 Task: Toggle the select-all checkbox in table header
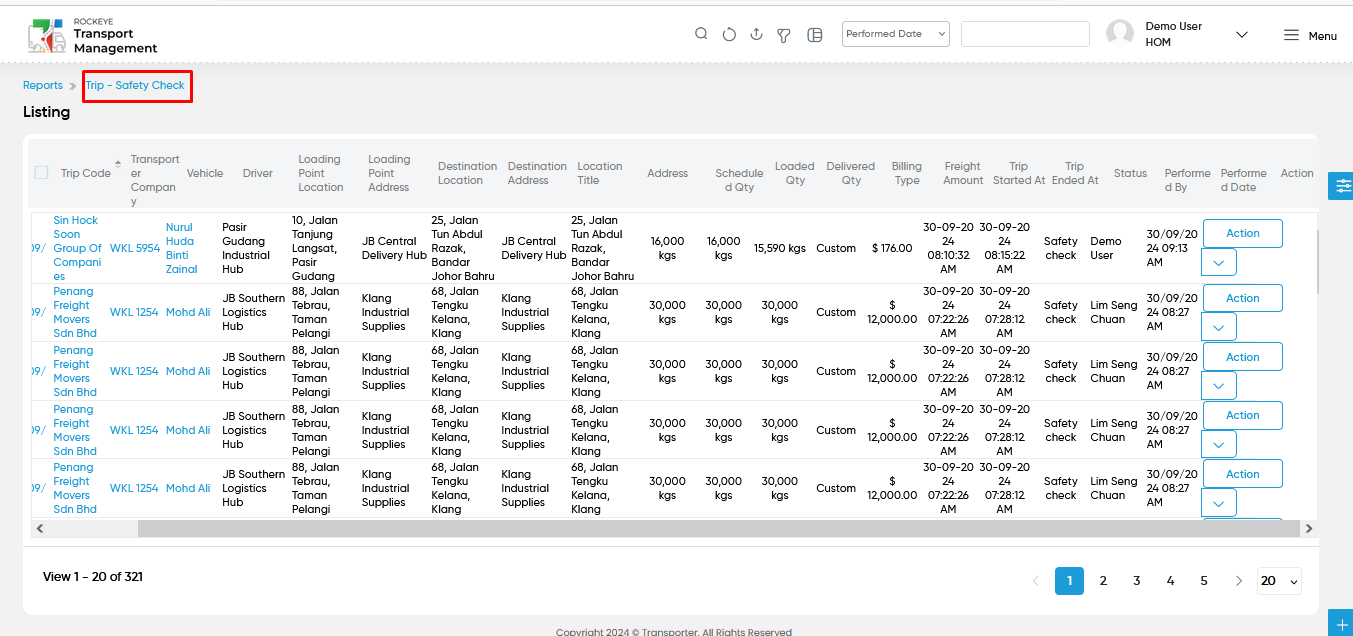pos(41,172)
